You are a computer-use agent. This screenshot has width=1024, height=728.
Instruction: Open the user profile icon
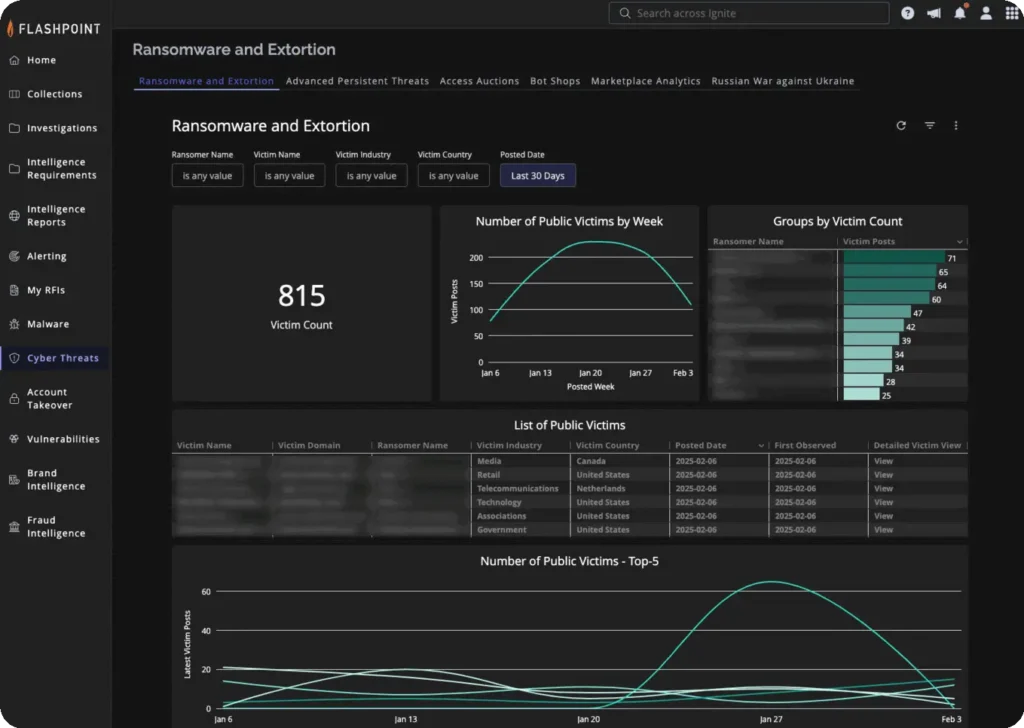[x=986, y=13]
